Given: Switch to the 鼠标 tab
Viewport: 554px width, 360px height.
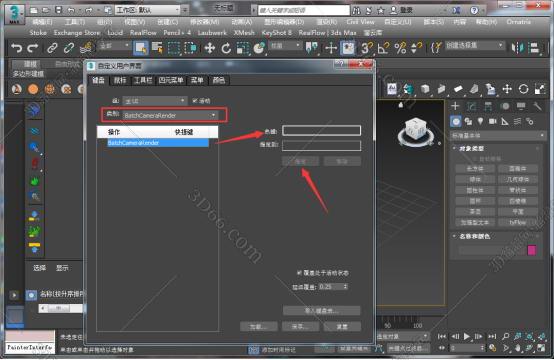Looking at the screenshot, I should pos(120,81).
